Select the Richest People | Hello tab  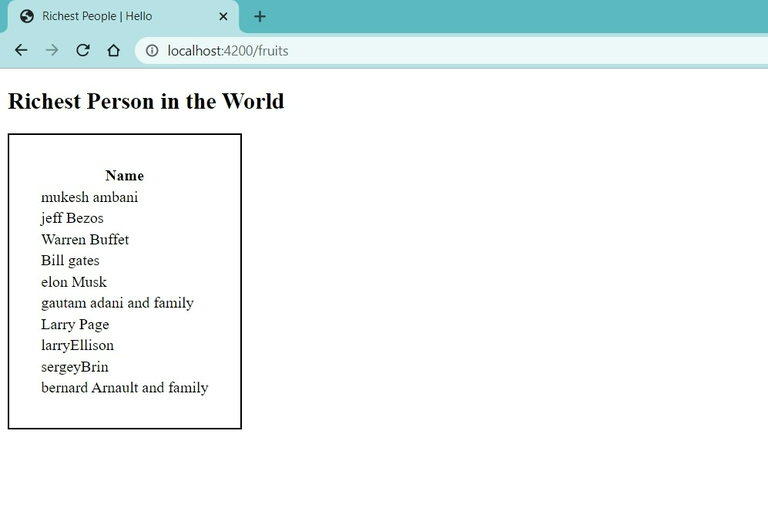tap(122, 17)
